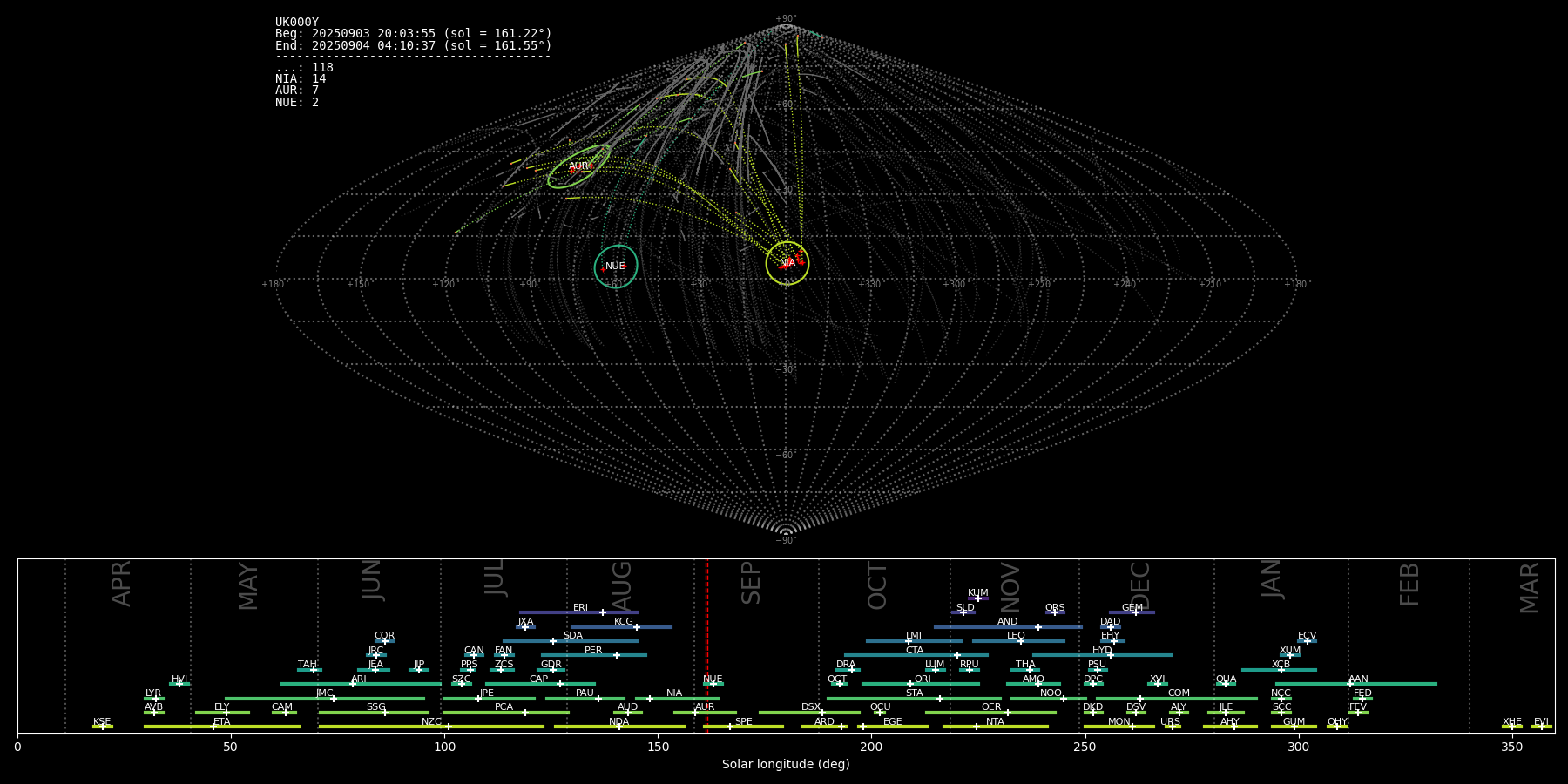This screenshot has height=784, width=1568.
Task: Click the SEP month label
Action: (751, 583)
